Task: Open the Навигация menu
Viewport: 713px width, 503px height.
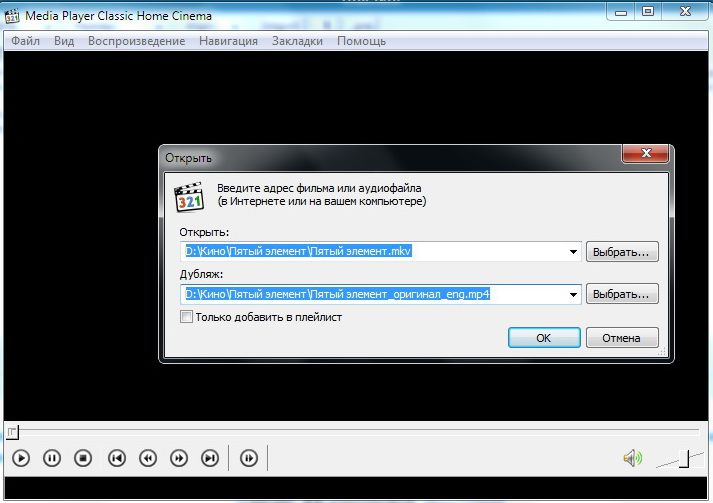Action: pos(228,41)
